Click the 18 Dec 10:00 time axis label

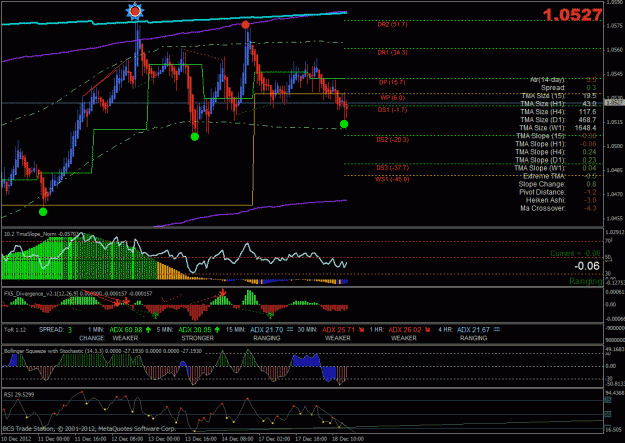348,439
